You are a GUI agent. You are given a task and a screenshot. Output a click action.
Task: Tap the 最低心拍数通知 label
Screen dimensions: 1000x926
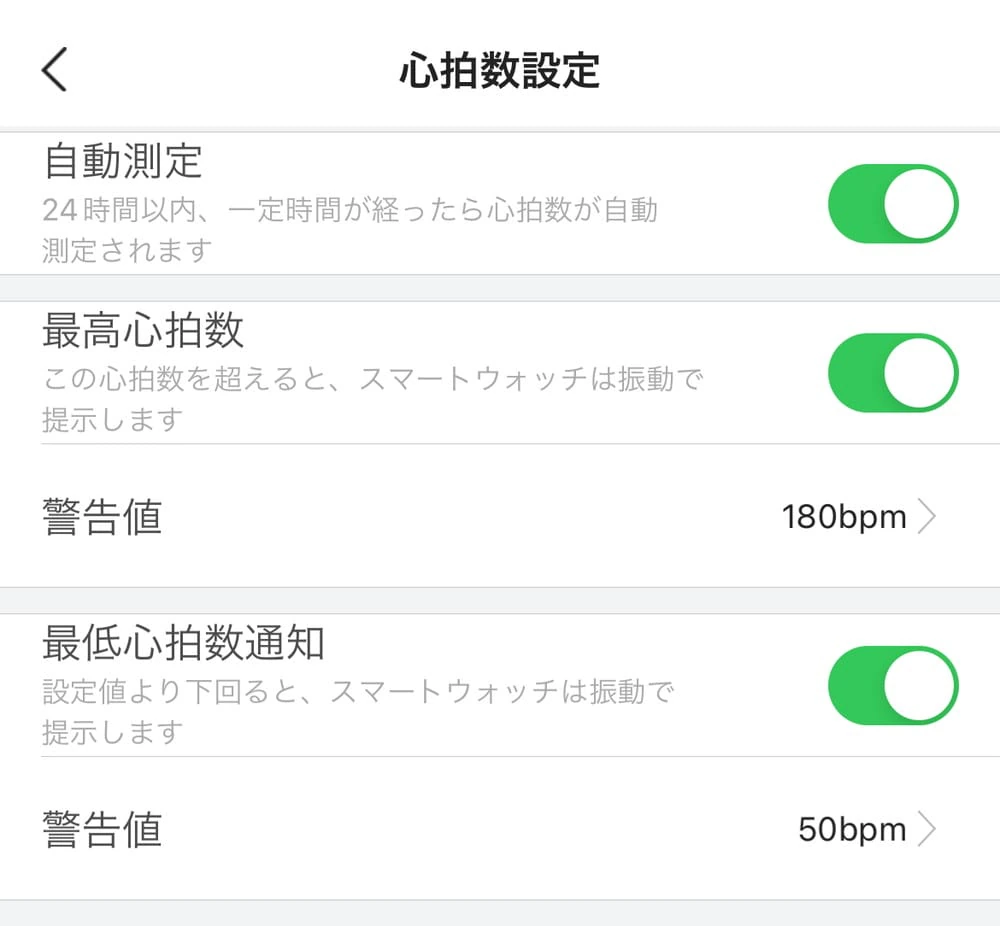[x=183, y=643]
